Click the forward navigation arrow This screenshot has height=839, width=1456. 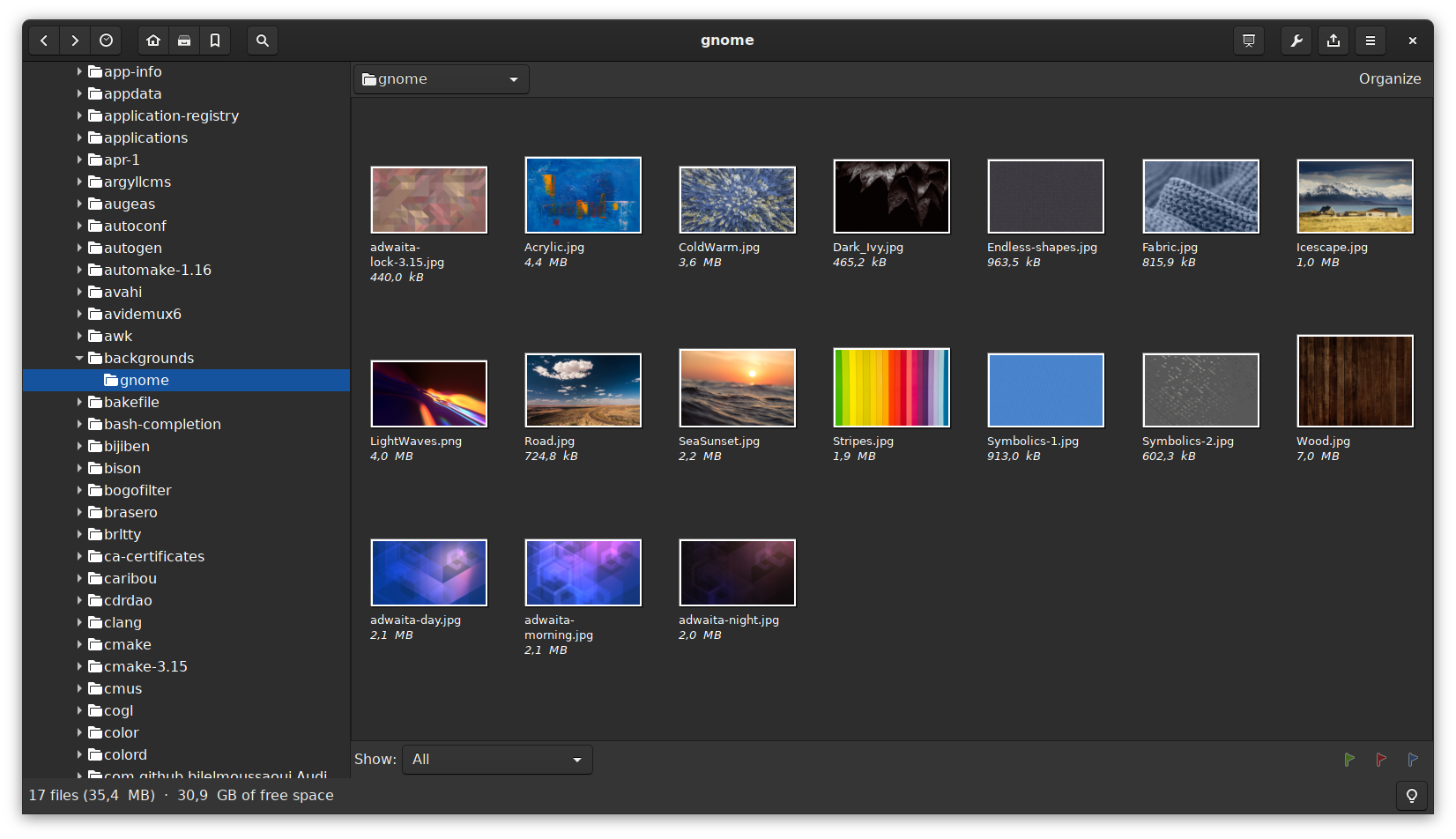75,41
